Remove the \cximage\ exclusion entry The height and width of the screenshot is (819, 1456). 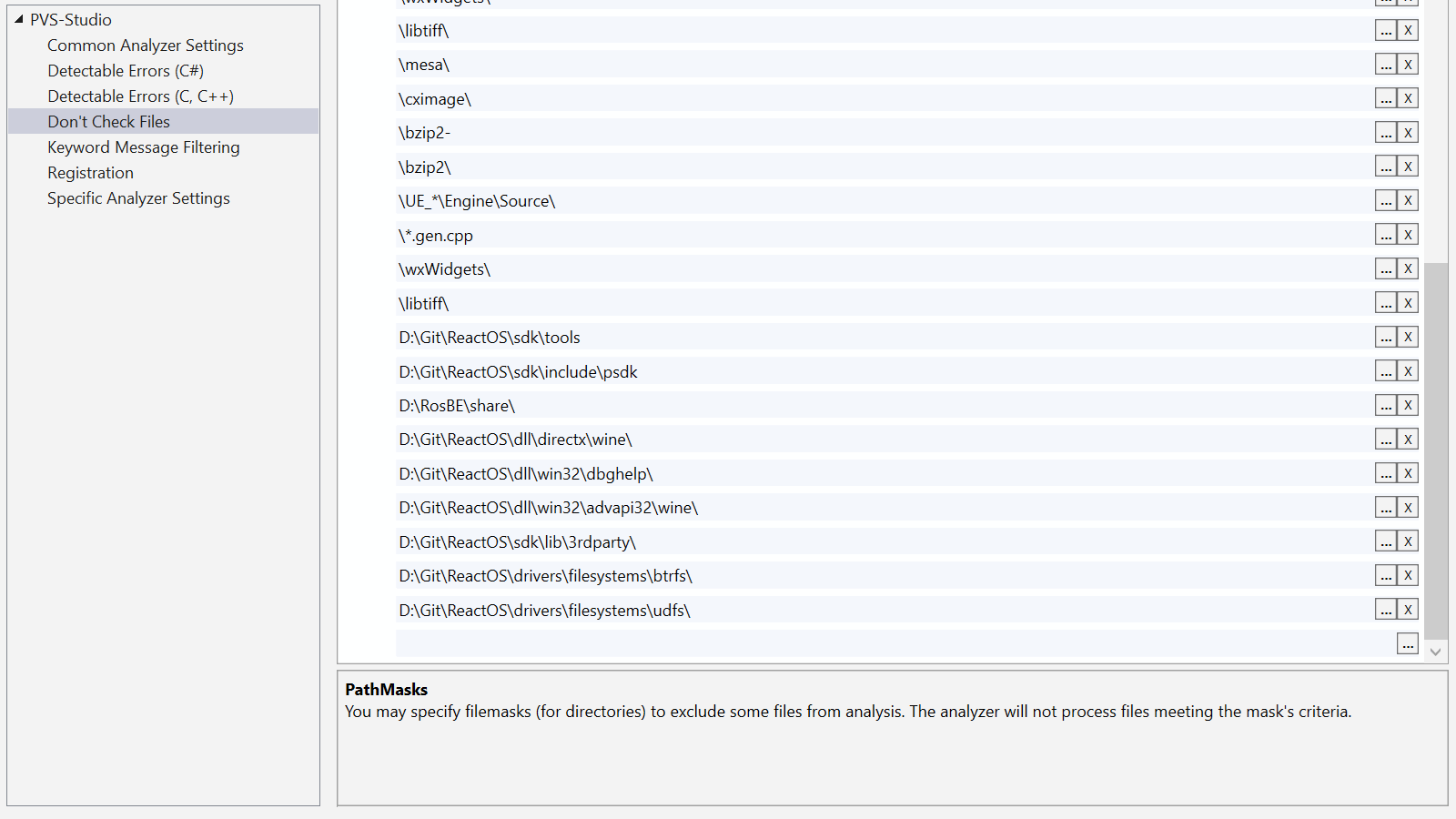[1407, 98]
